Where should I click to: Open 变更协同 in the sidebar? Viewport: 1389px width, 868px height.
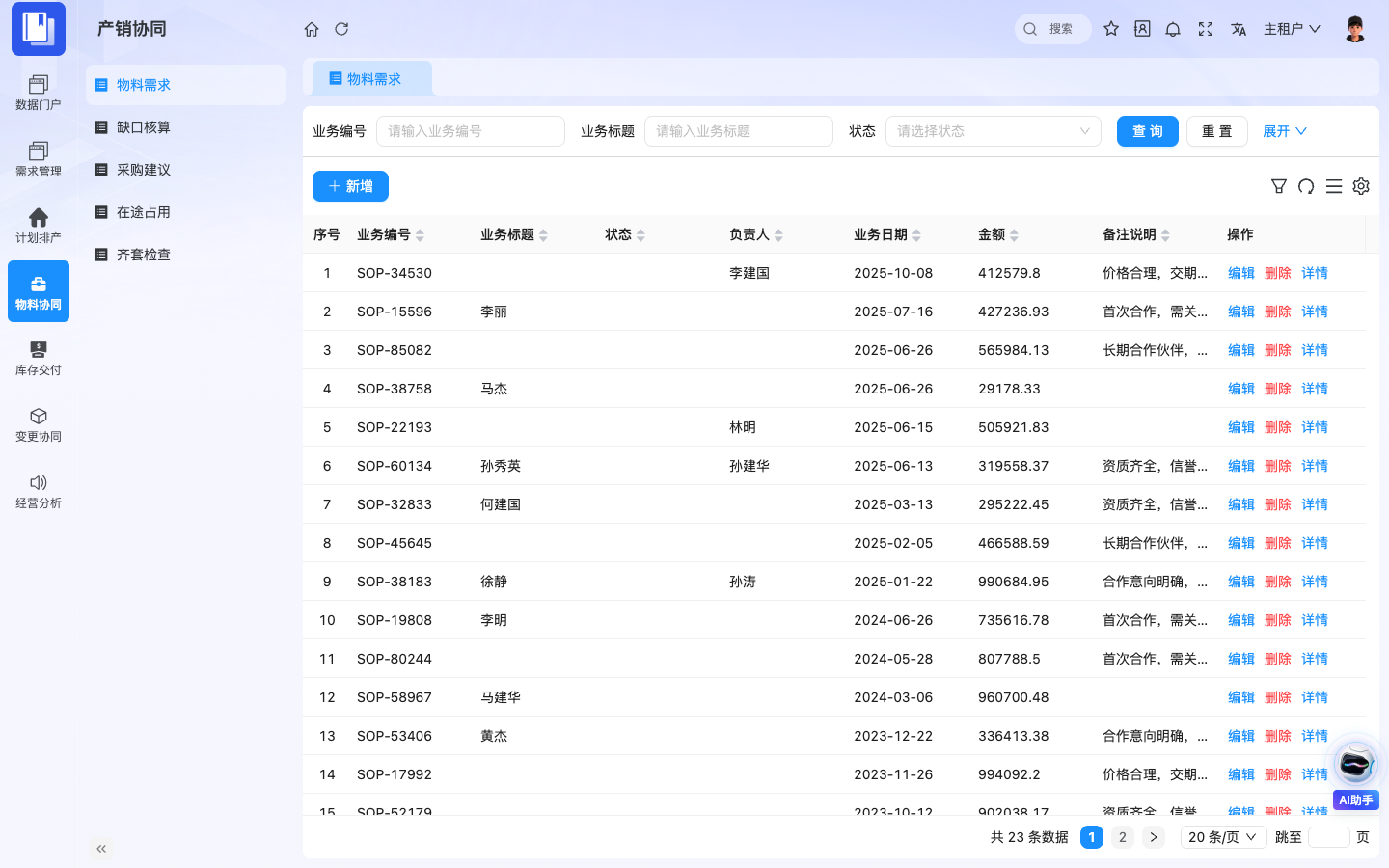(x=39, y=424)
